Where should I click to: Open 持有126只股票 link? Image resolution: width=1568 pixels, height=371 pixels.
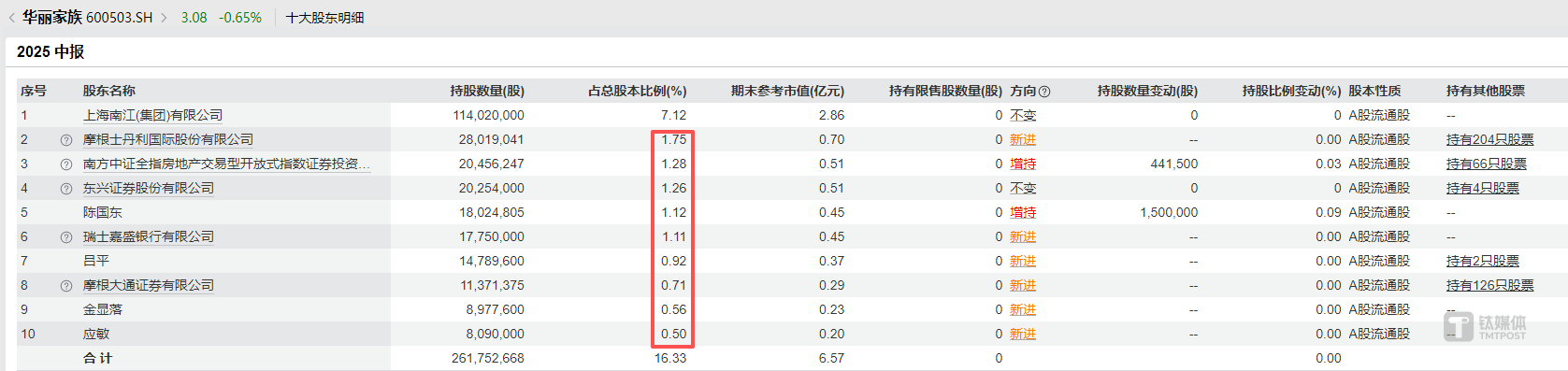point(1489,285)
